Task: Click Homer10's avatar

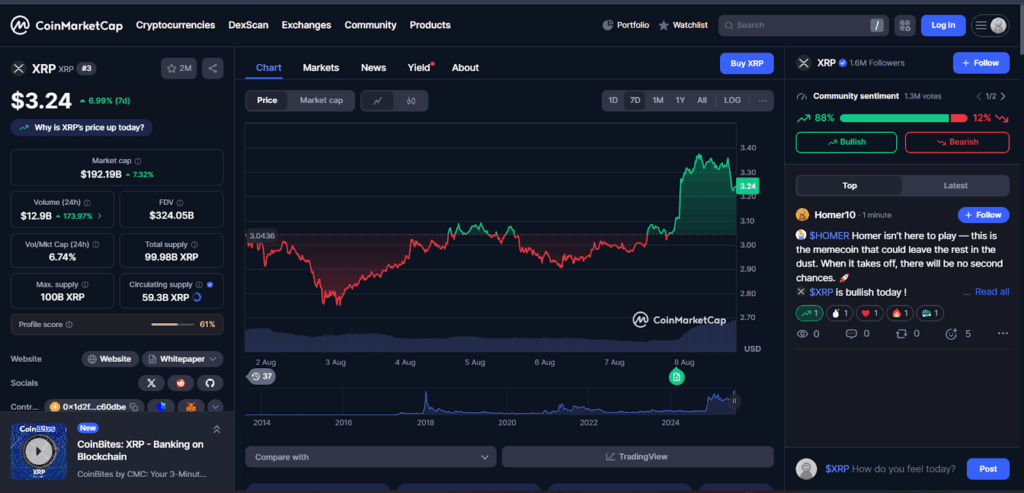Action: coord(803,215)
